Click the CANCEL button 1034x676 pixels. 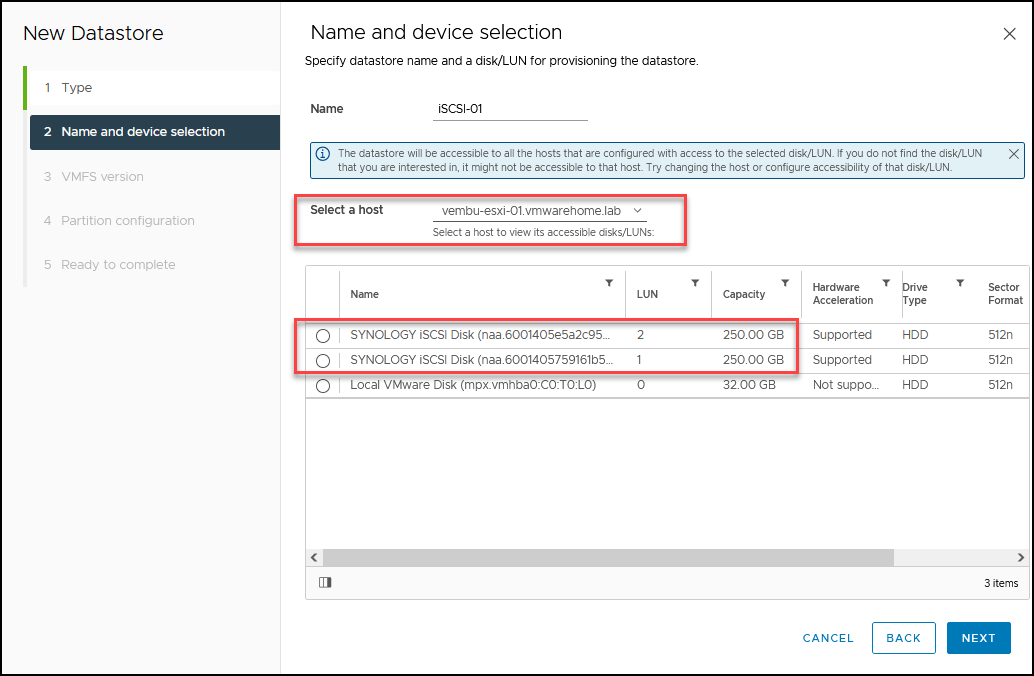tap(828, 638)
